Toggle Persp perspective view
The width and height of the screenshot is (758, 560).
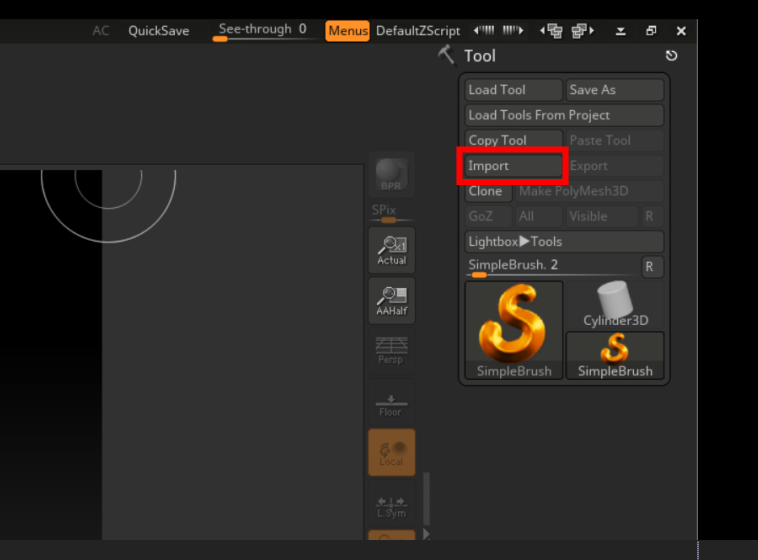click(392, 351)
